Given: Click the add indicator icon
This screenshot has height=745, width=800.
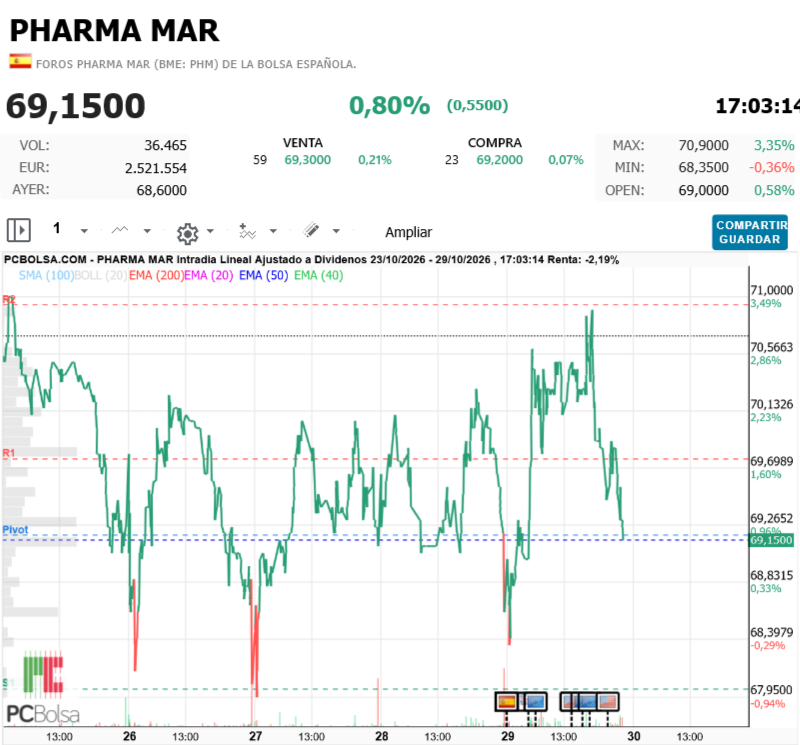Looking at the screenshot, I should coord(247,231).
